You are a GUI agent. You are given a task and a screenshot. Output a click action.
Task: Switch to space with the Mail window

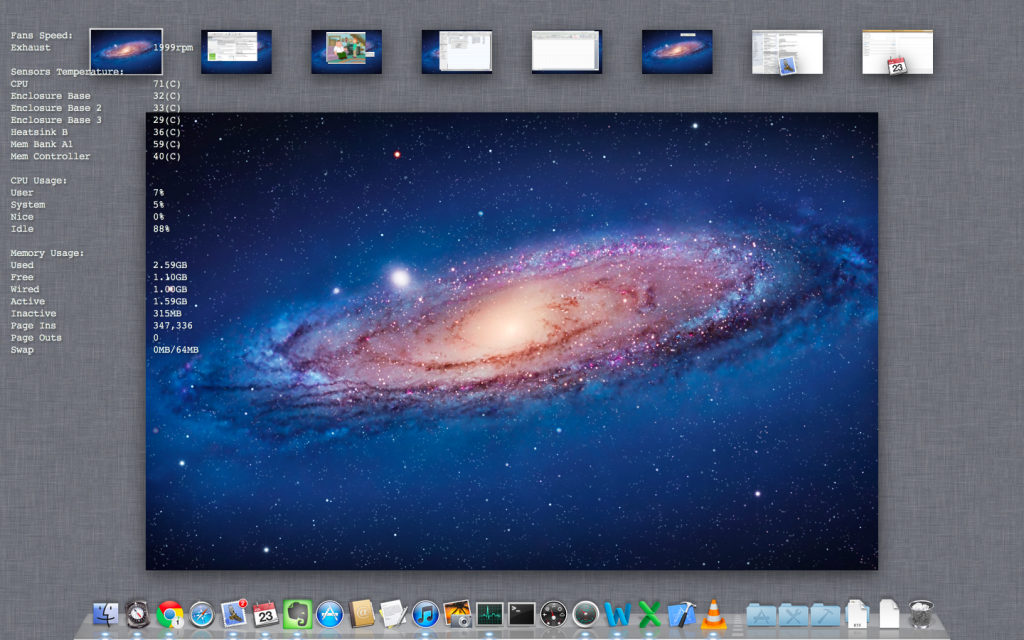(787, 52)
